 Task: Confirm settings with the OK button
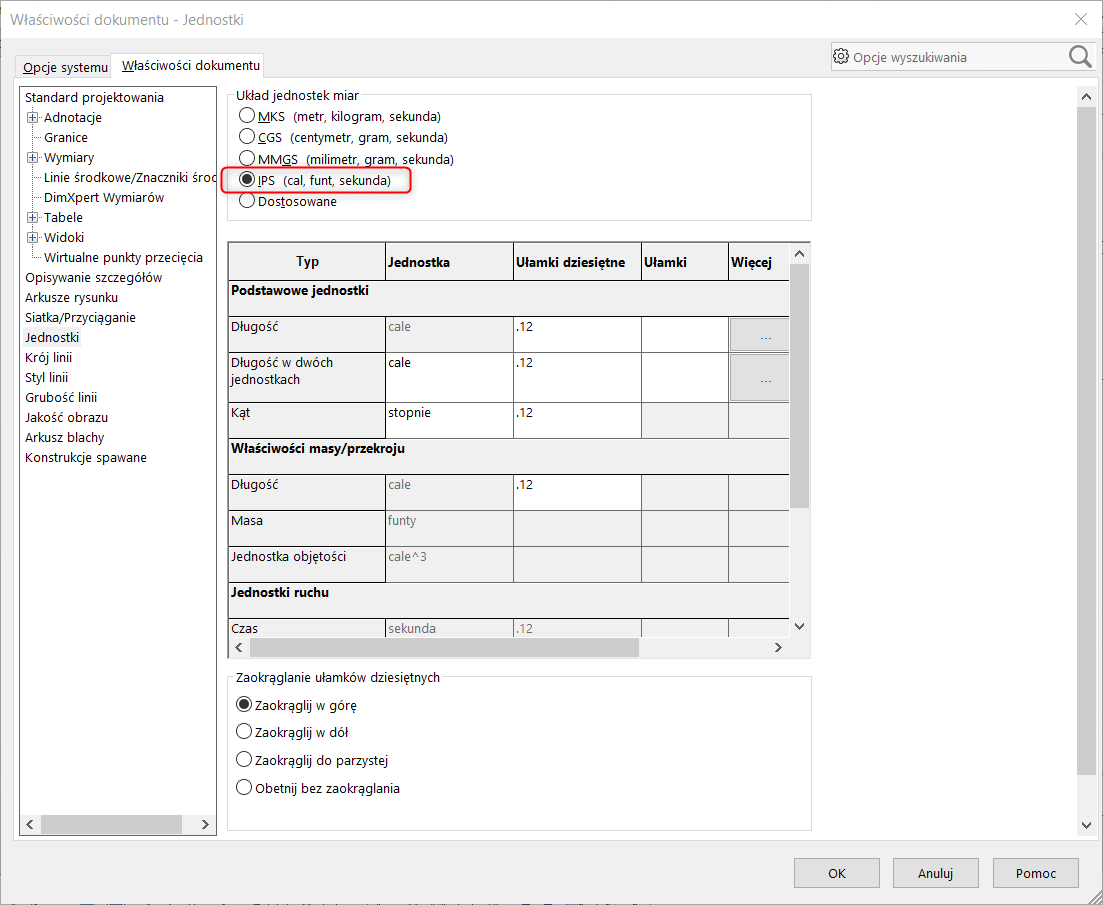[836, 872]
